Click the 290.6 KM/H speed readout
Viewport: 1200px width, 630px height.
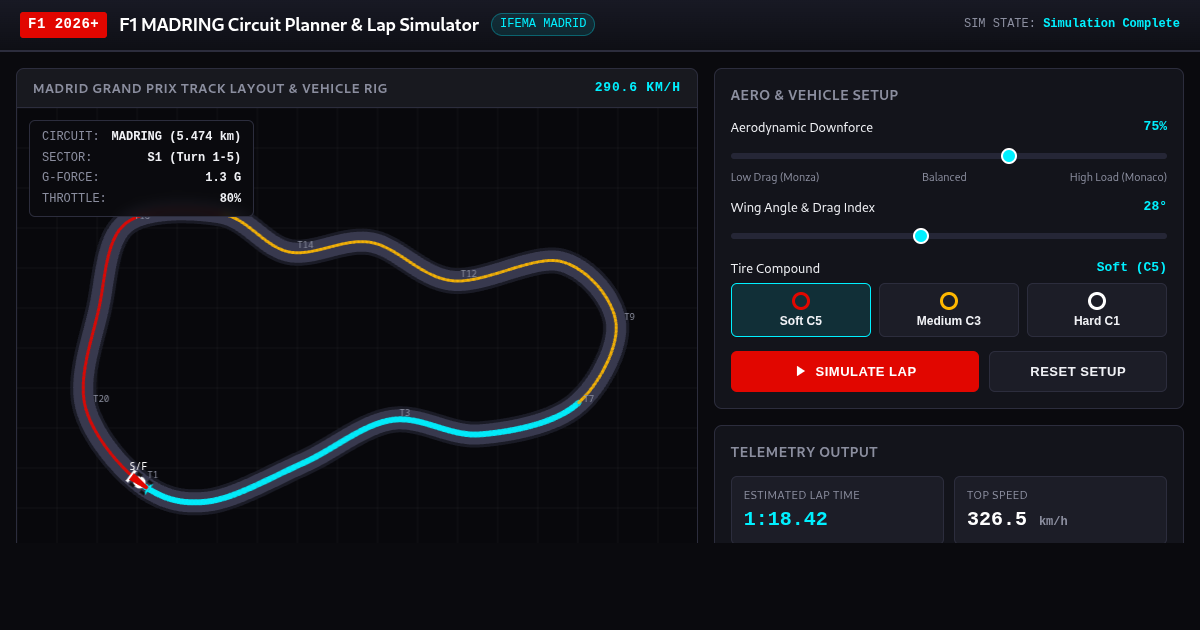pyautogui.click(x=638, y=88)
